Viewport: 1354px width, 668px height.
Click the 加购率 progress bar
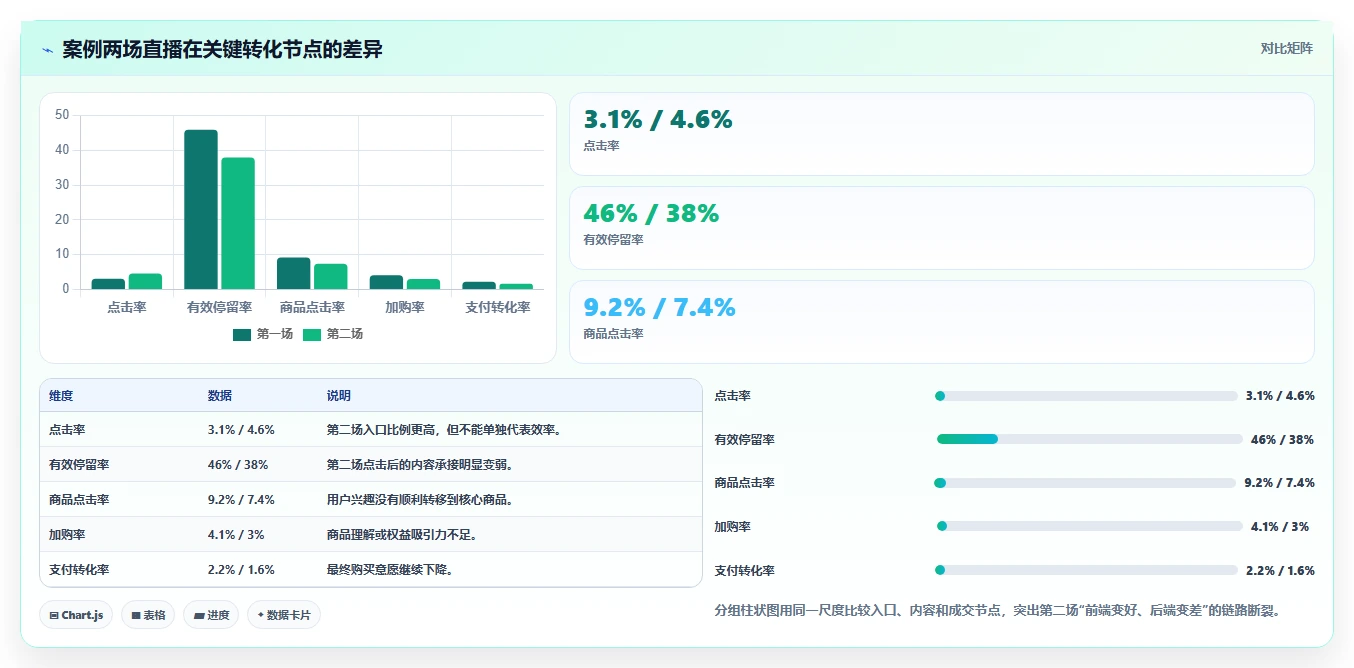[1090, 526]
